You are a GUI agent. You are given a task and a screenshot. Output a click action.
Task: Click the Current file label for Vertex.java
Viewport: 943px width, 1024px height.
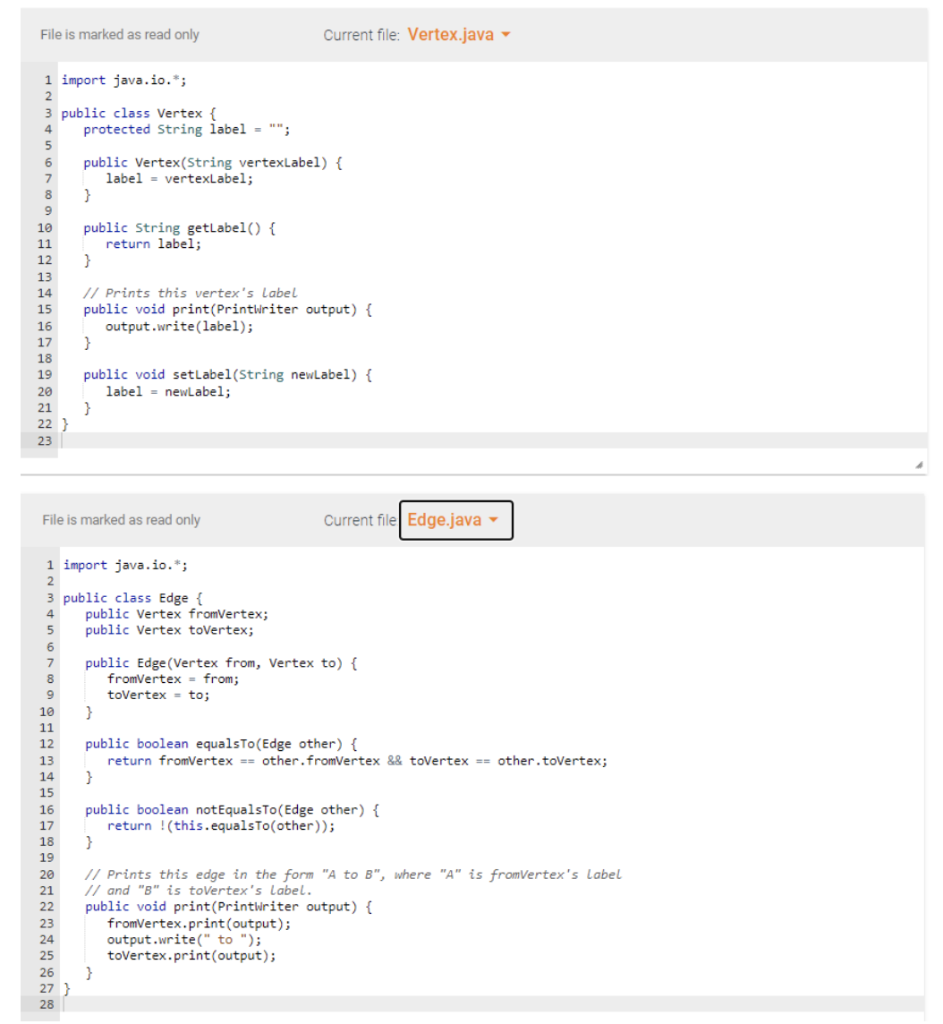tap(362, 33)
